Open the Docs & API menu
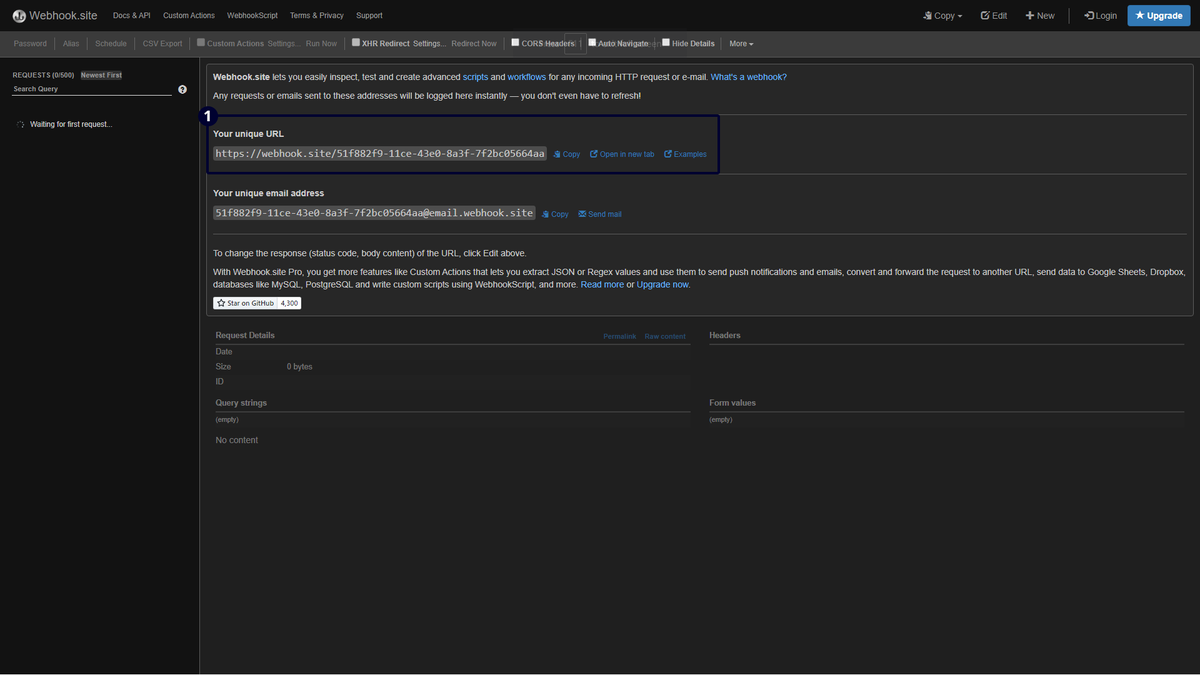This screenshot has width=1200, height=675. 131,16
